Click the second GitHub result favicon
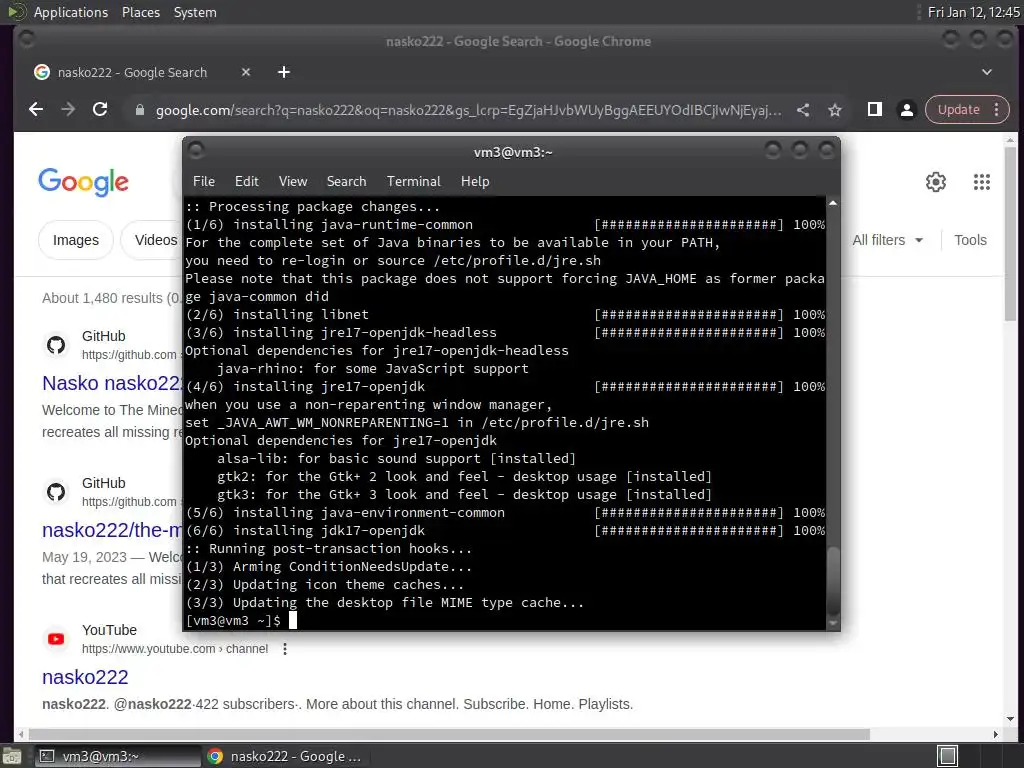The height and width of the screenshot is (768, 1024). click(x=56, y=492)
